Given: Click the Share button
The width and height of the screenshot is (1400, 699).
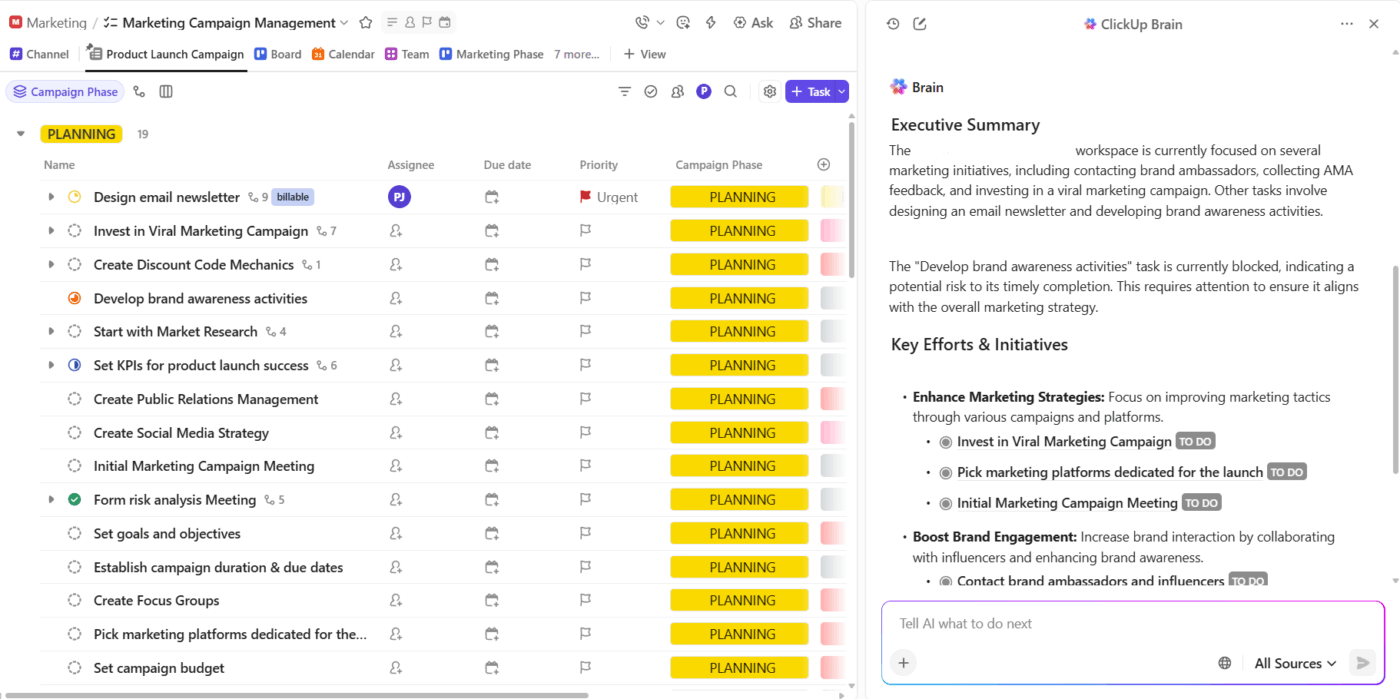Looking at the screenshot, I should (815, 22).
